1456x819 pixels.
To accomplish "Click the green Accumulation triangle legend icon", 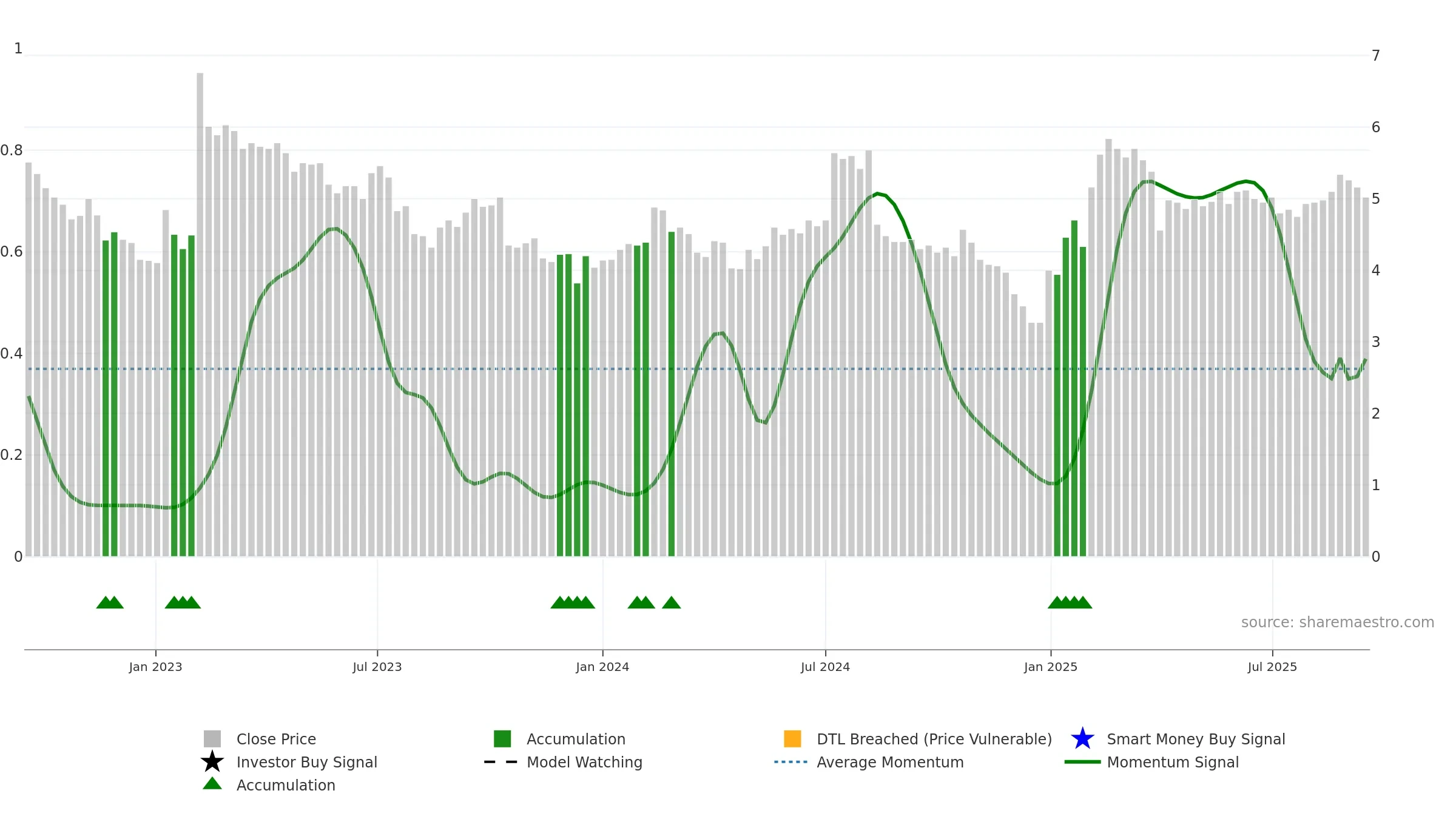I will coord(212,784).
